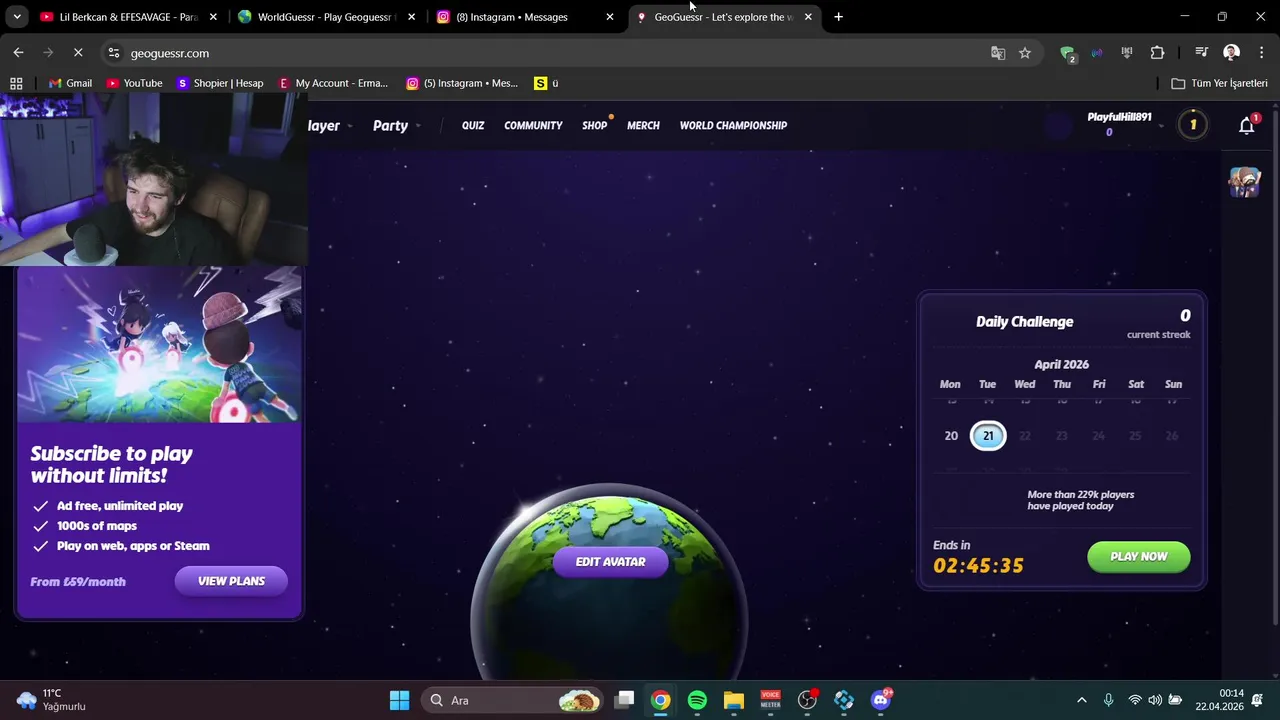Select April 20 in Daily Challenge calendar
The width and height of the screenshot is (1280, 720).
[951, 435]
